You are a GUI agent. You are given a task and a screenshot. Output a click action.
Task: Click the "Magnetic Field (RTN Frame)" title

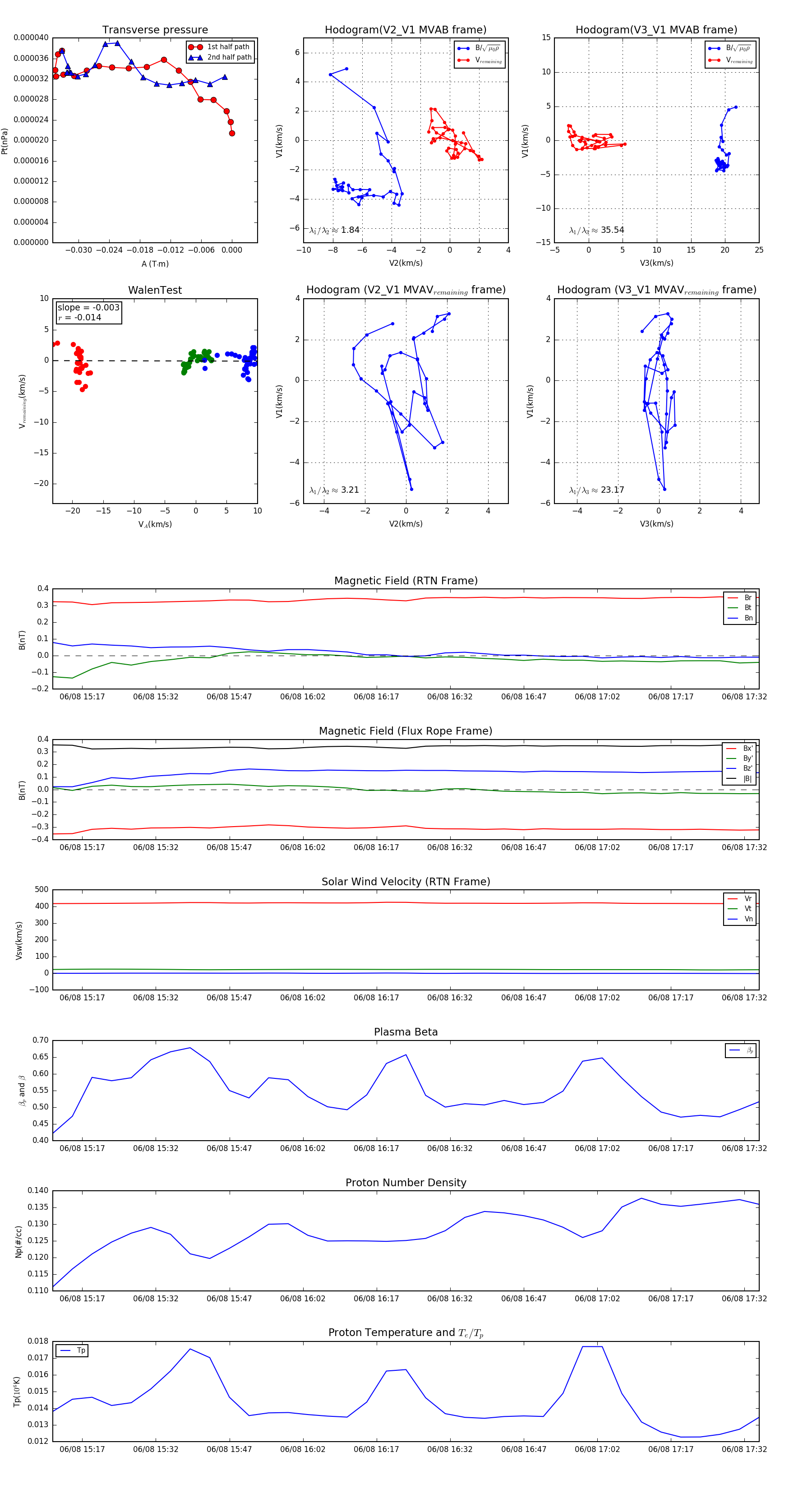click(x=406, y=581)
